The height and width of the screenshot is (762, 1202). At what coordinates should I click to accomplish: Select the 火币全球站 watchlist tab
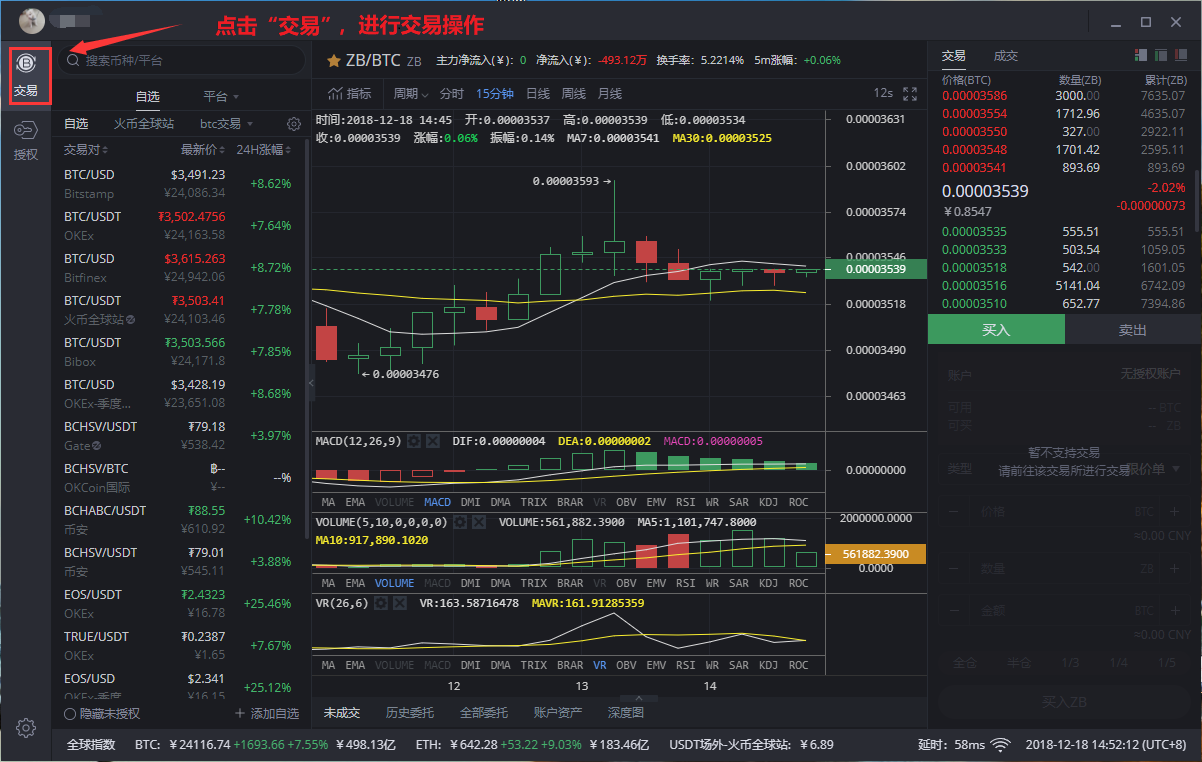pyautogui.click(x=143, y=124)
